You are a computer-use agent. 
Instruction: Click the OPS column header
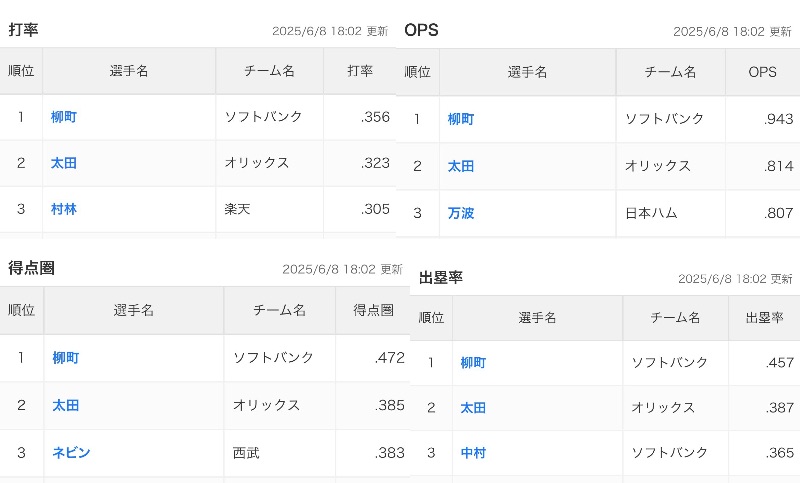(762, 72)
